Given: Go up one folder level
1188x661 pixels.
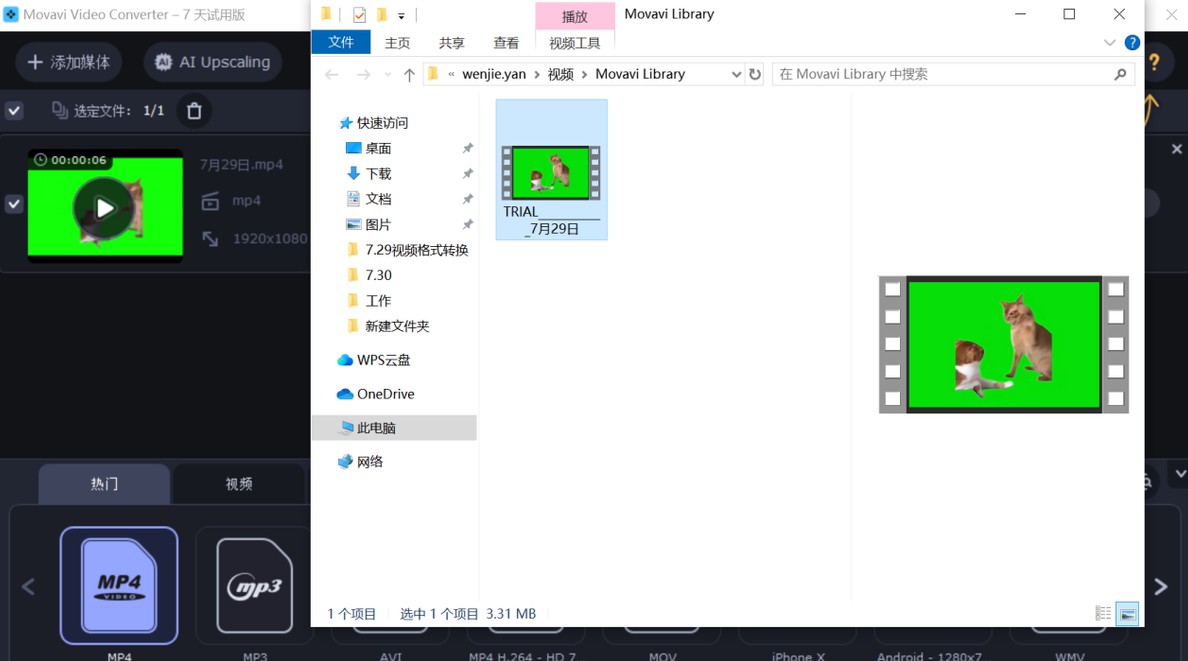Looking at the screenshot, I should coord(409,74).
